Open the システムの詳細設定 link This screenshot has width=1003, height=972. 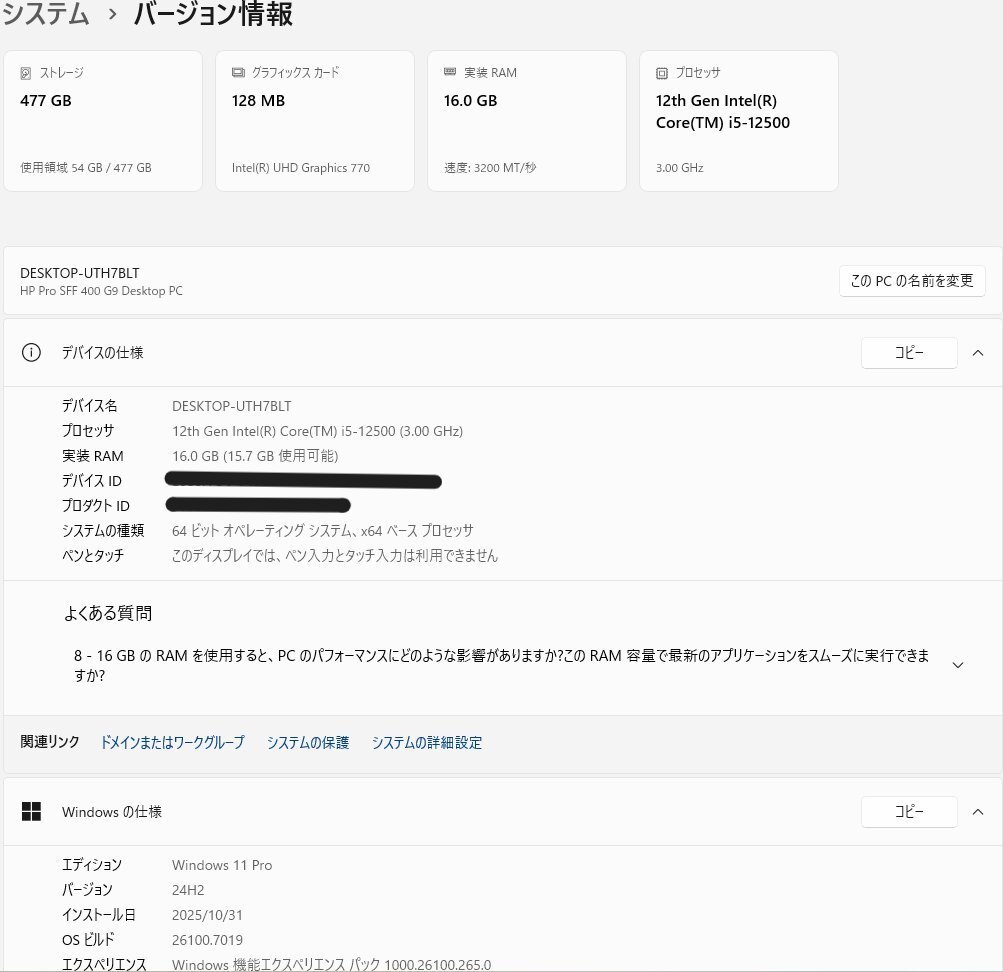point(426,742)
